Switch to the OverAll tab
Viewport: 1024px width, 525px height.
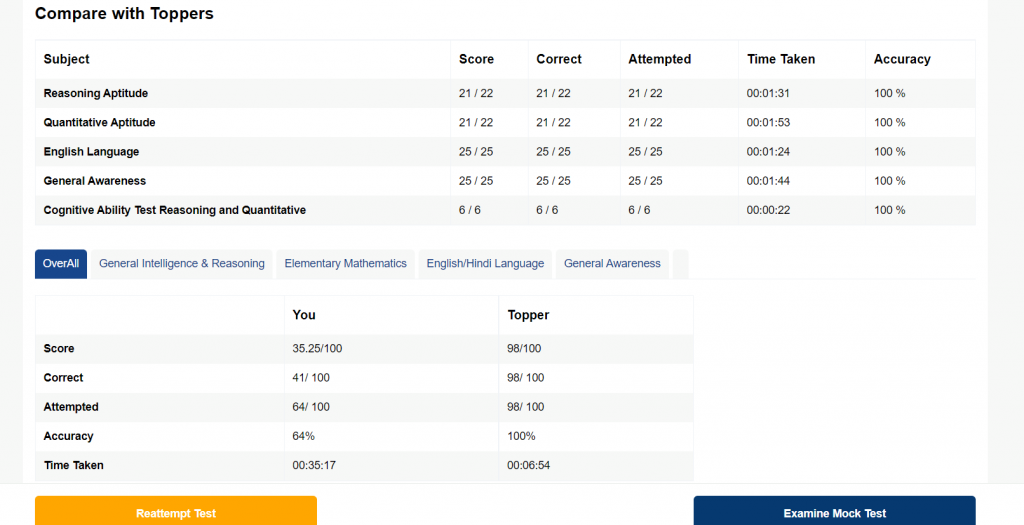point(61,264)
